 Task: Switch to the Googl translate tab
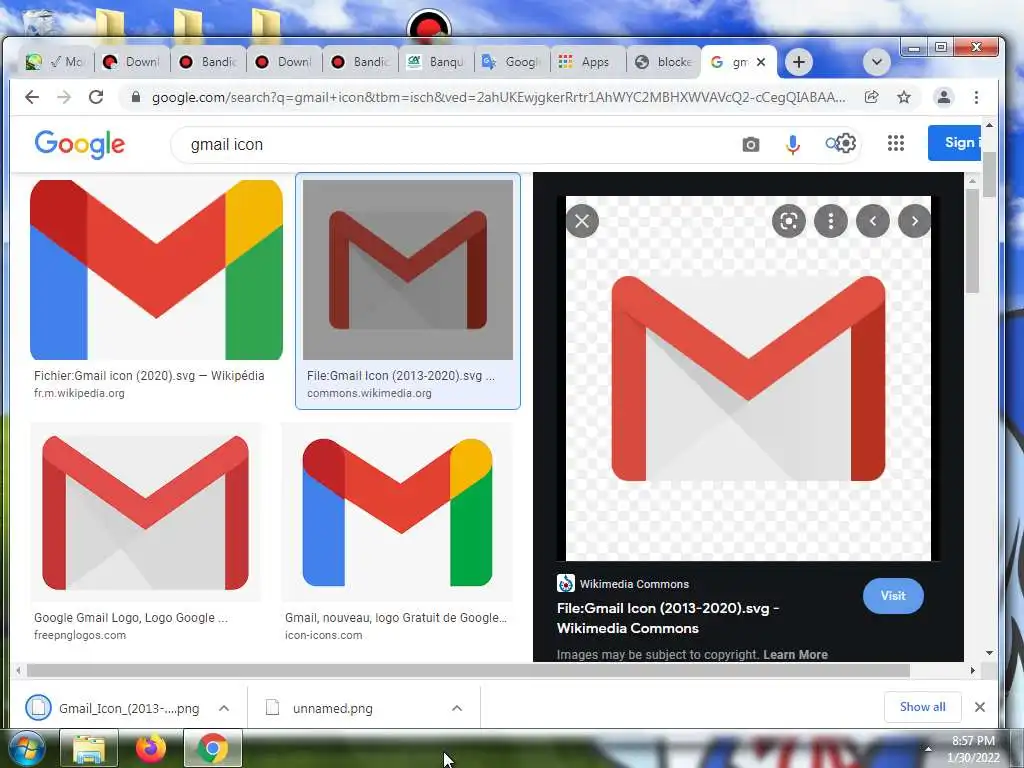point(512,62)
